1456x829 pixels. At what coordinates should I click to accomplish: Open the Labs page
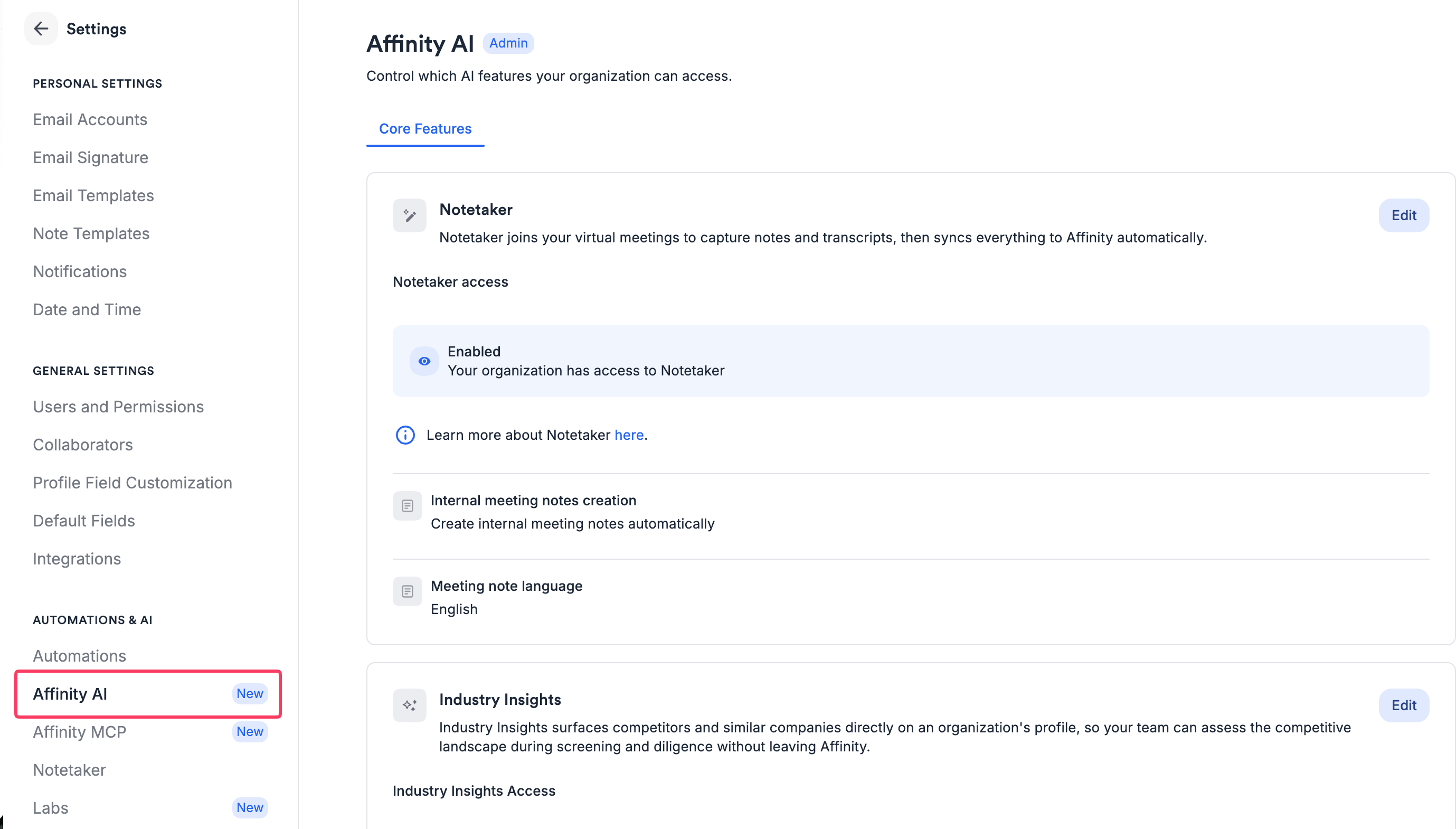[50, 808]
